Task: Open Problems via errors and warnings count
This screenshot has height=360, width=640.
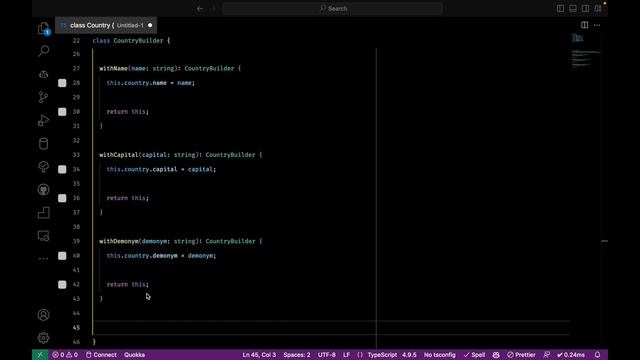Action: tap(64, 355)
